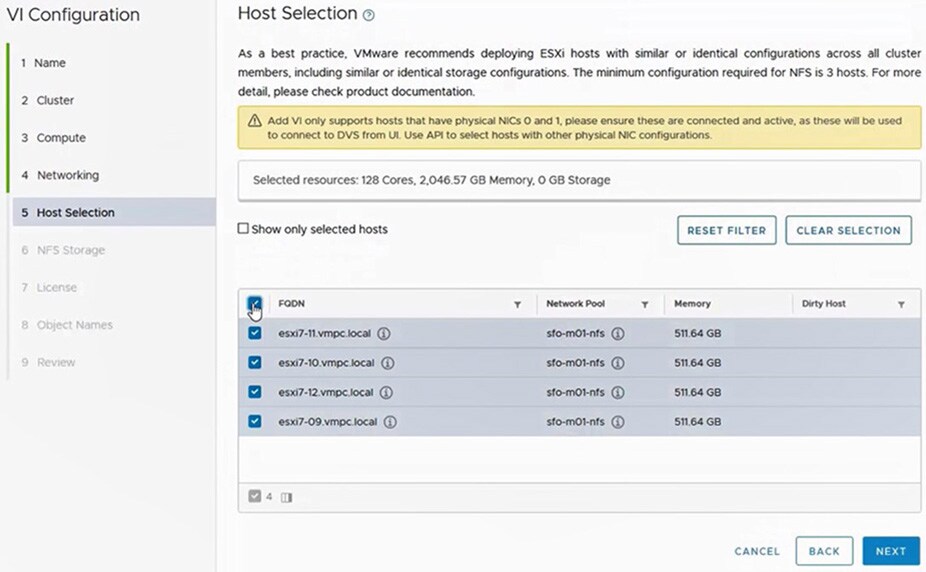Viewport: 926px width, 572px height.
Task: Open info icon for esxi7-11.vmpc.local
Action: tap(384, 334)
